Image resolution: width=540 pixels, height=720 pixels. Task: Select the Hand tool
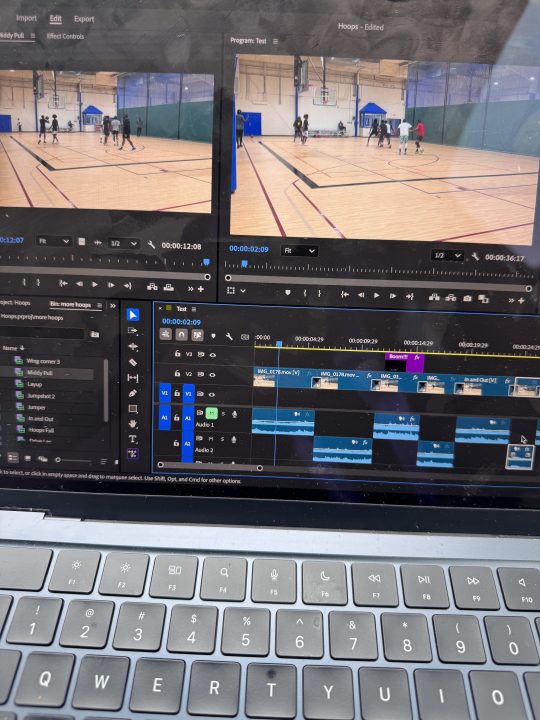pos(133,424)
